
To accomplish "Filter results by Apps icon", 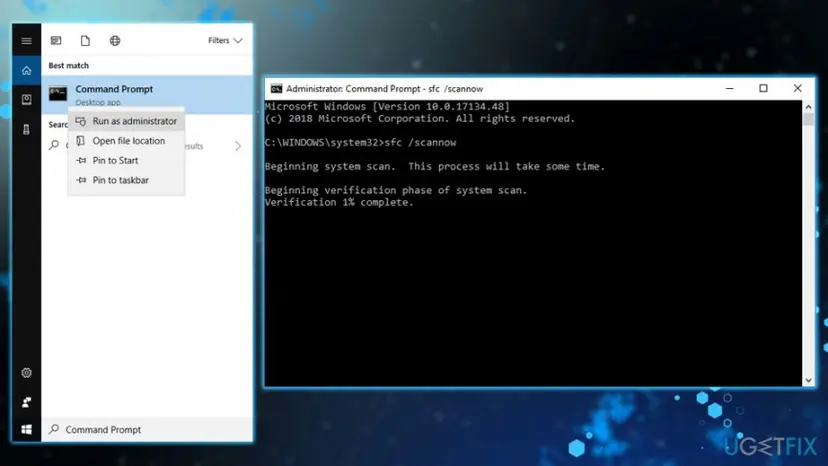I will click(x=56, y=41).
